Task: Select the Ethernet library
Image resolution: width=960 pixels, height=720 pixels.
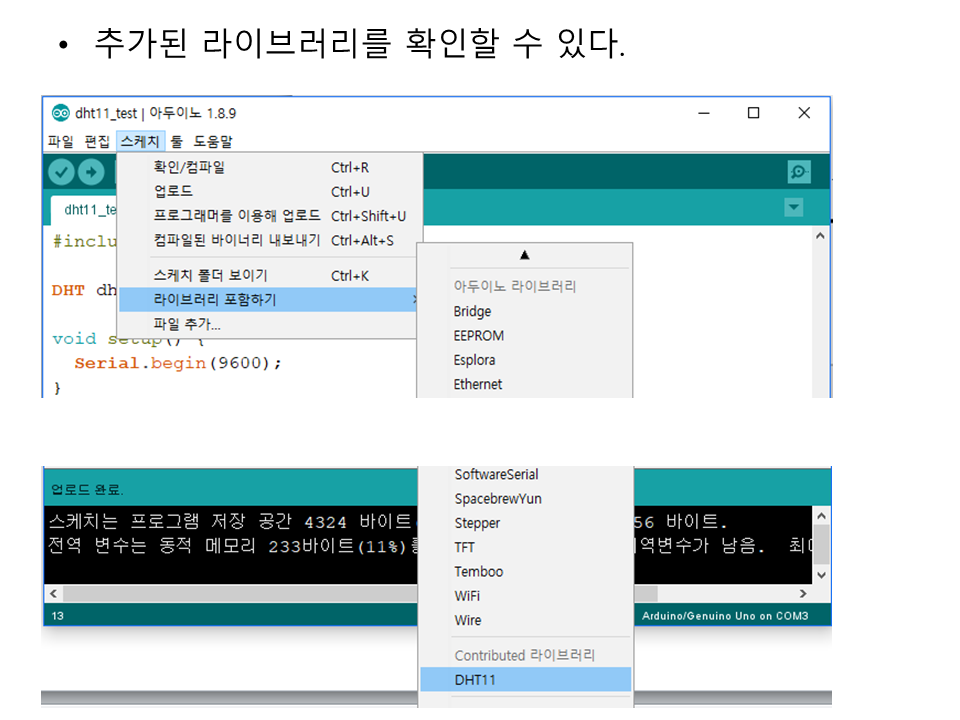Action: click(525, 384)
